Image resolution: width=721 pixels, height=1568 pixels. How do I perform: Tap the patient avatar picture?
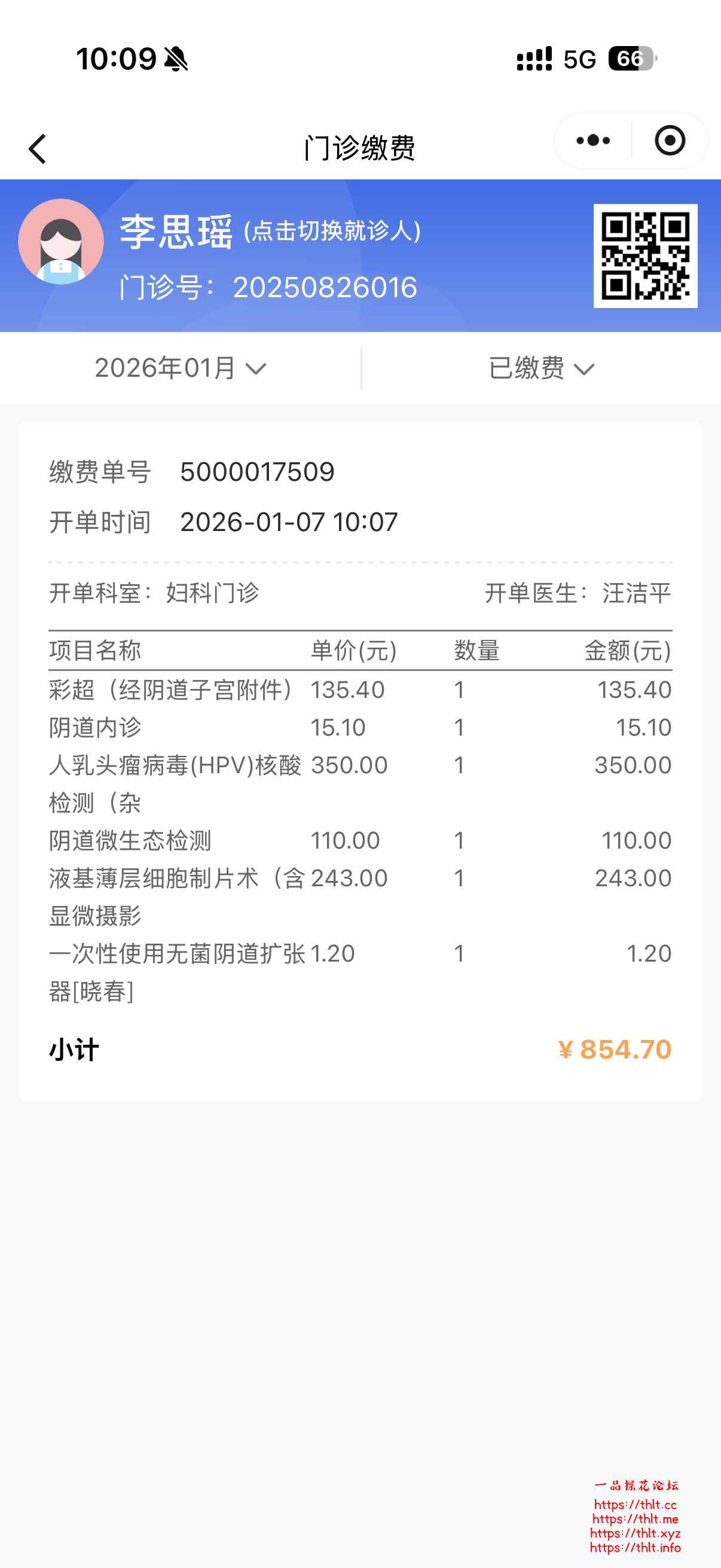pyautogui.click(x=61, y=242)
